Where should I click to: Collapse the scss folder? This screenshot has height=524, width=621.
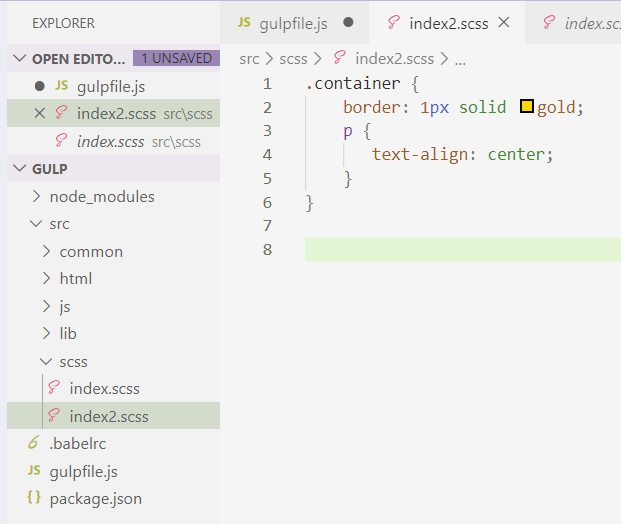(46, 361)
